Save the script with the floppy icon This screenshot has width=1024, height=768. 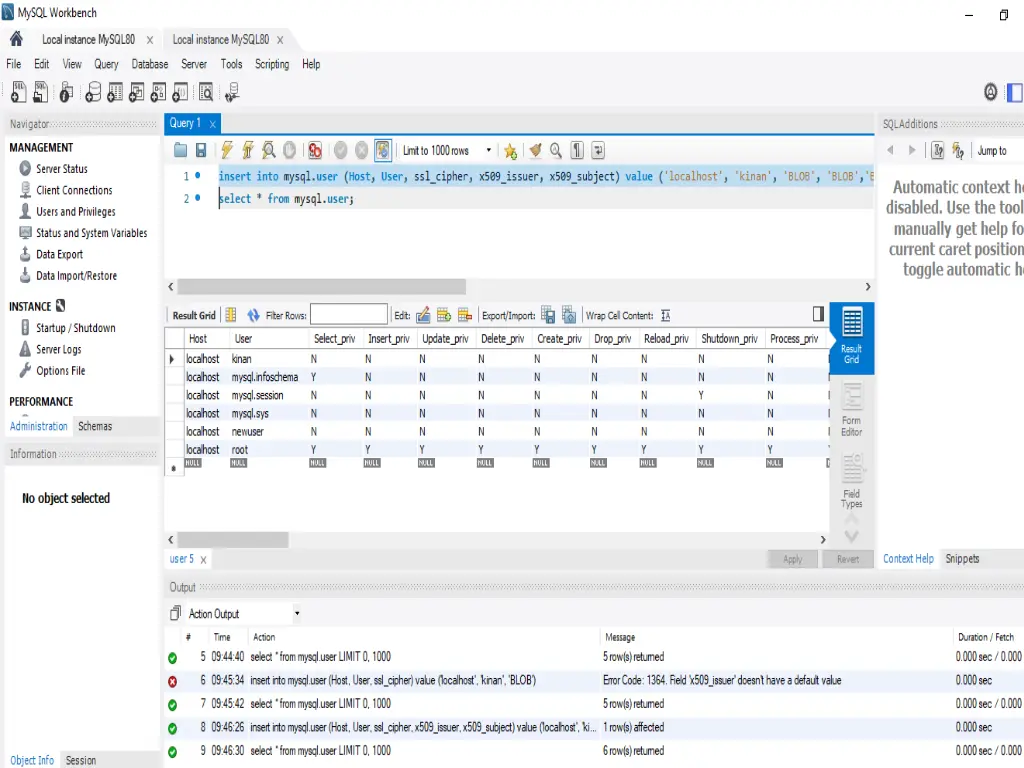(x=201, y=150)
